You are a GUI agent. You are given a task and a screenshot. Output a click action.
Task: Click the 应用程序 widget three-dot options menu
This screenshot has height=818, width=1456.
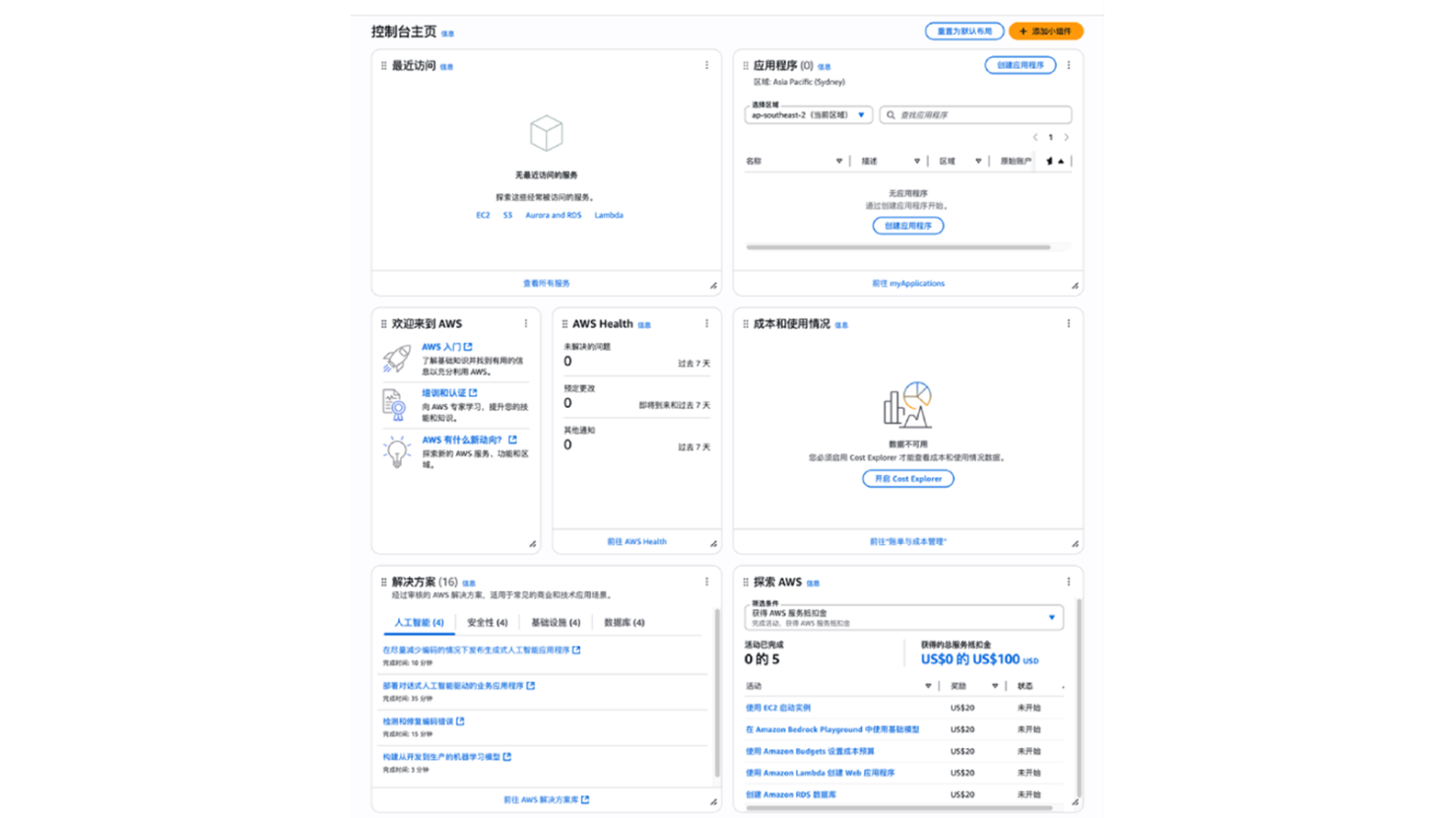click(x=1068, y=65)
